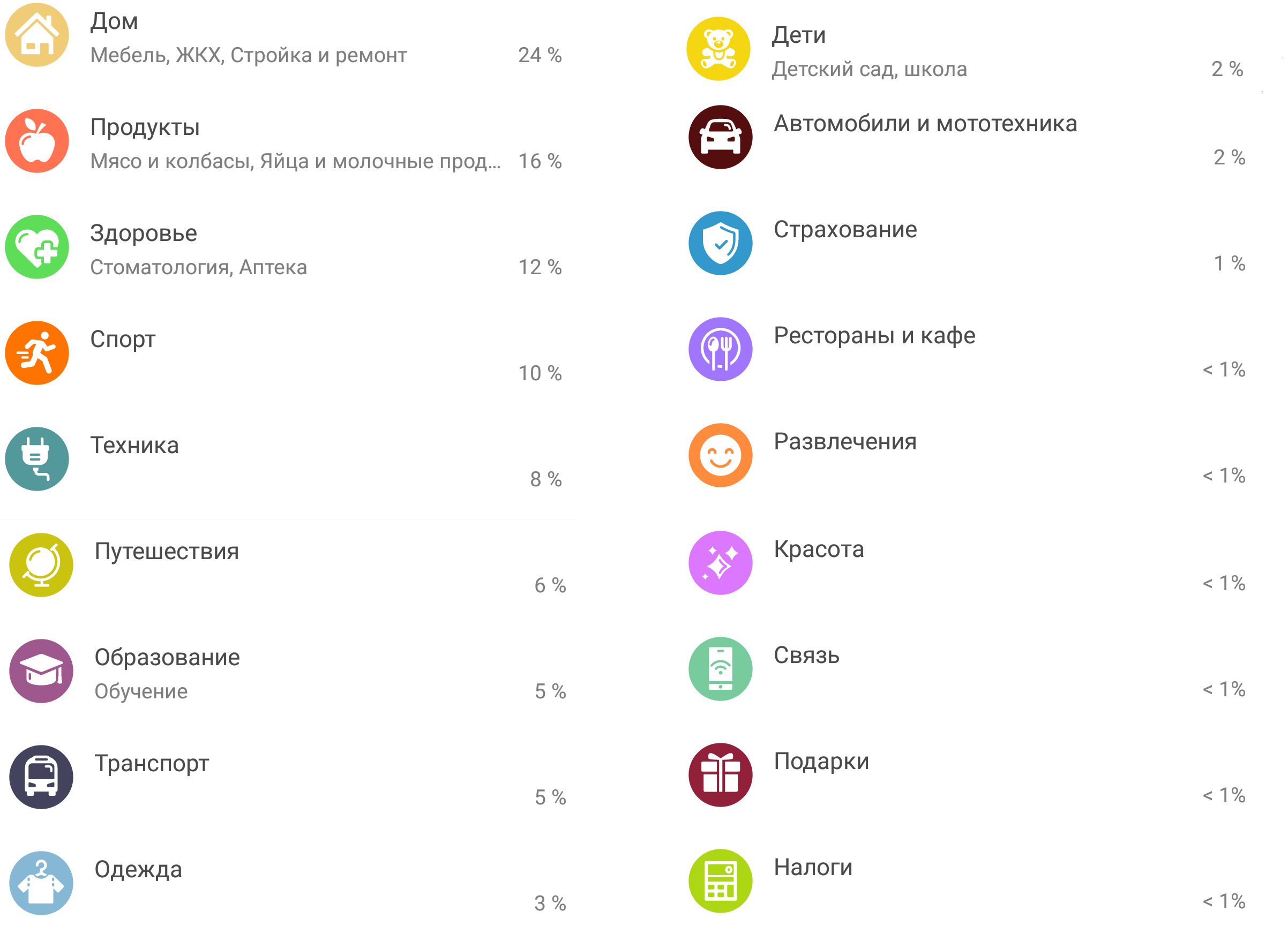The image size is (1288, 949).
Task: Select the green heart Здоровье icon
Action: coord(37,247)
